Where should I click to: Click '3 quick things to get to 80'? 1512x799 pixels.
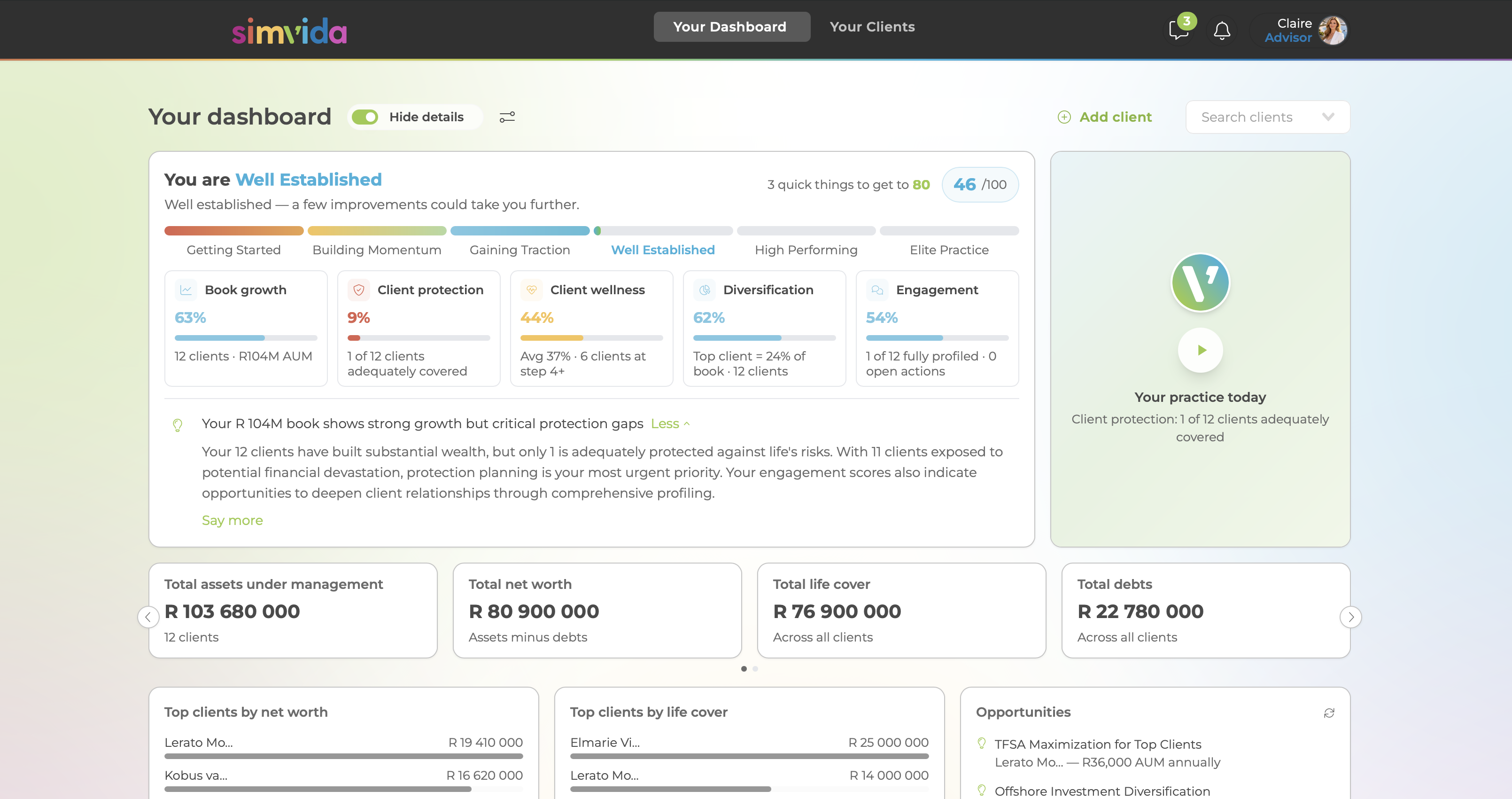(x=849, y=184)
